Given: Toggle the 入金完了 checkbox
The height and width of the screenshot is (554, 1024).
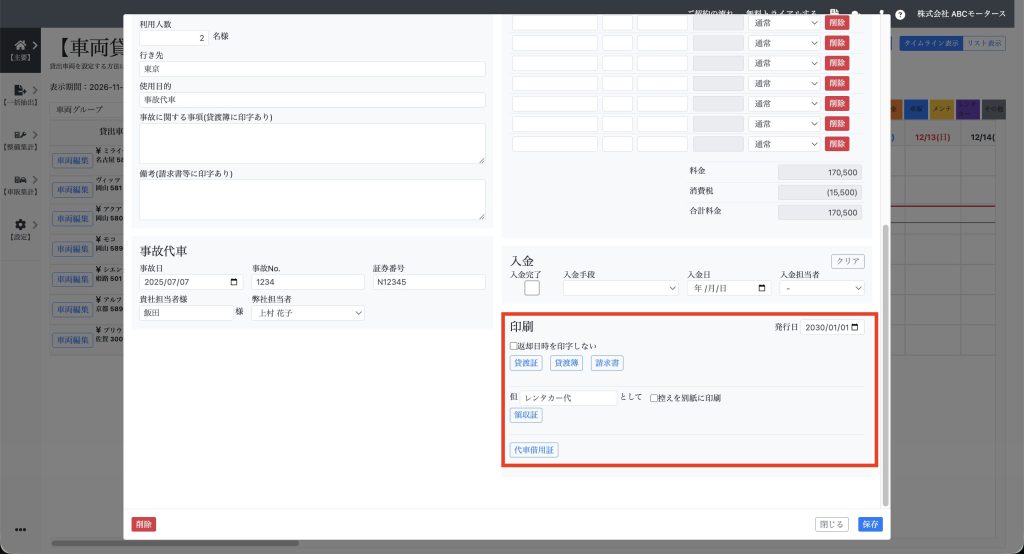Looking at the screenshot, I should pos(532,288).
